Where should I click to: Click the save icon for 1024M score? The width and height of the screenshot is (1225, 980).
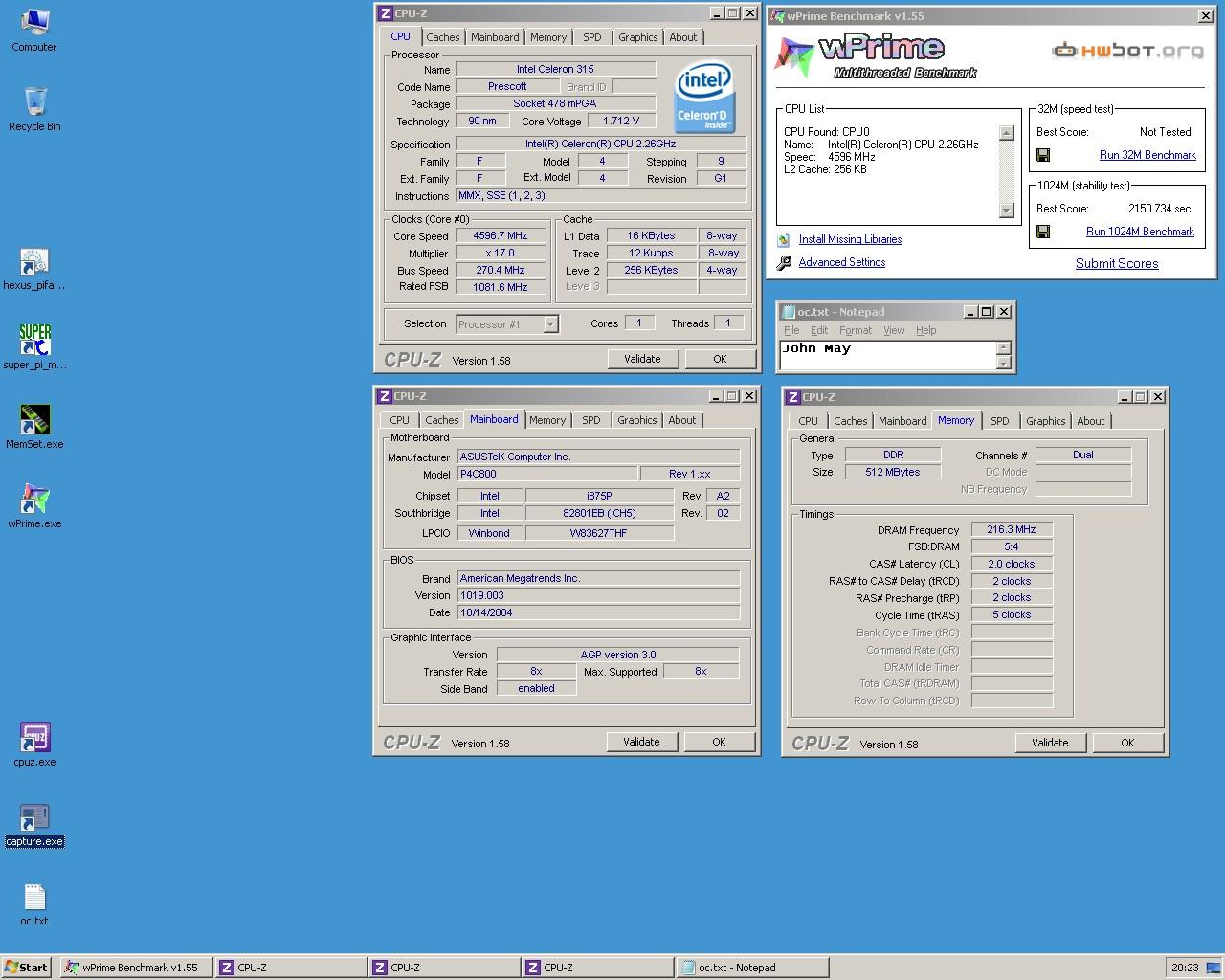(x=1043, y=232)
